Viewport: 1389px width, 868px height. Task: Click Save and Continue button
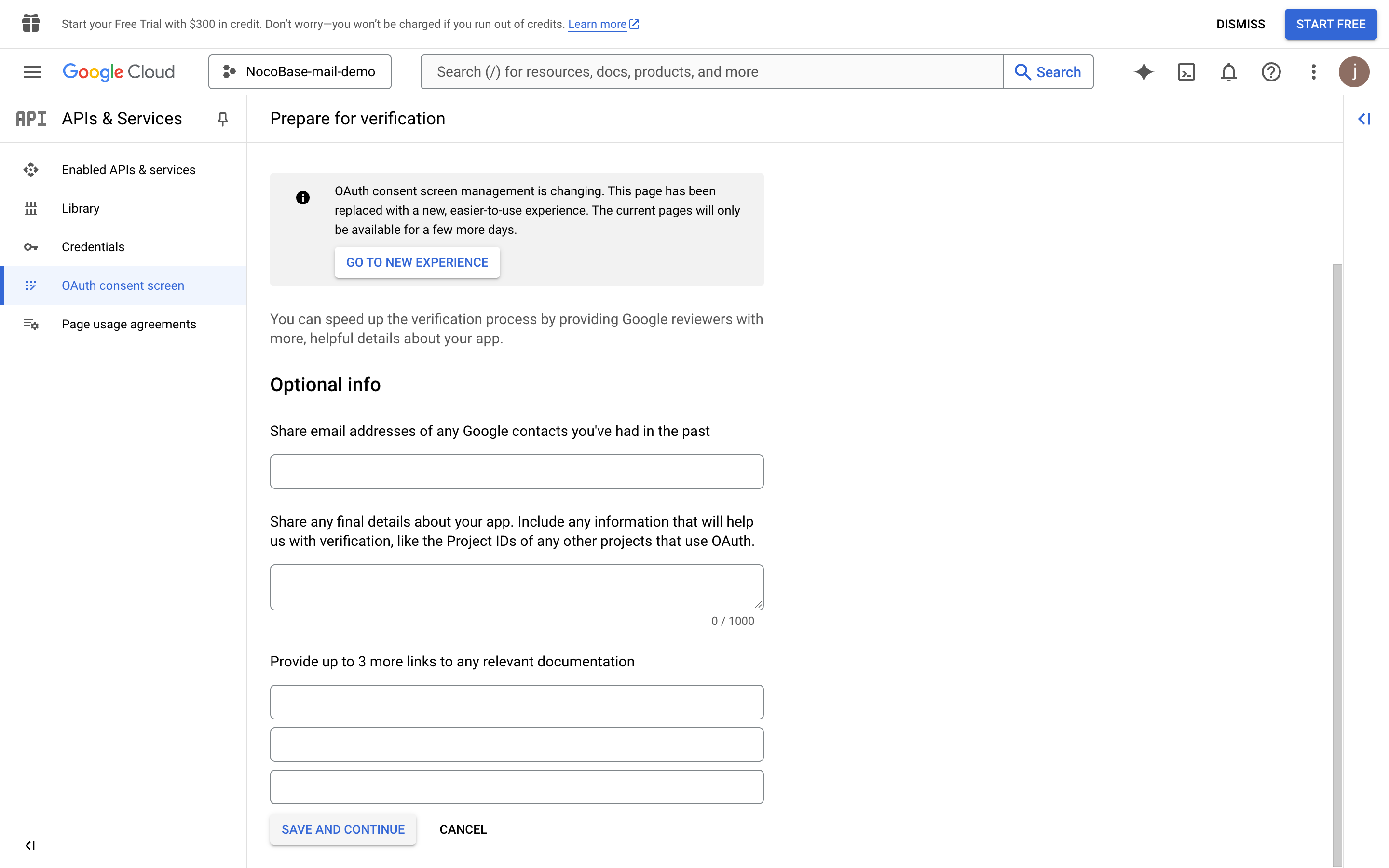[342, 829]
